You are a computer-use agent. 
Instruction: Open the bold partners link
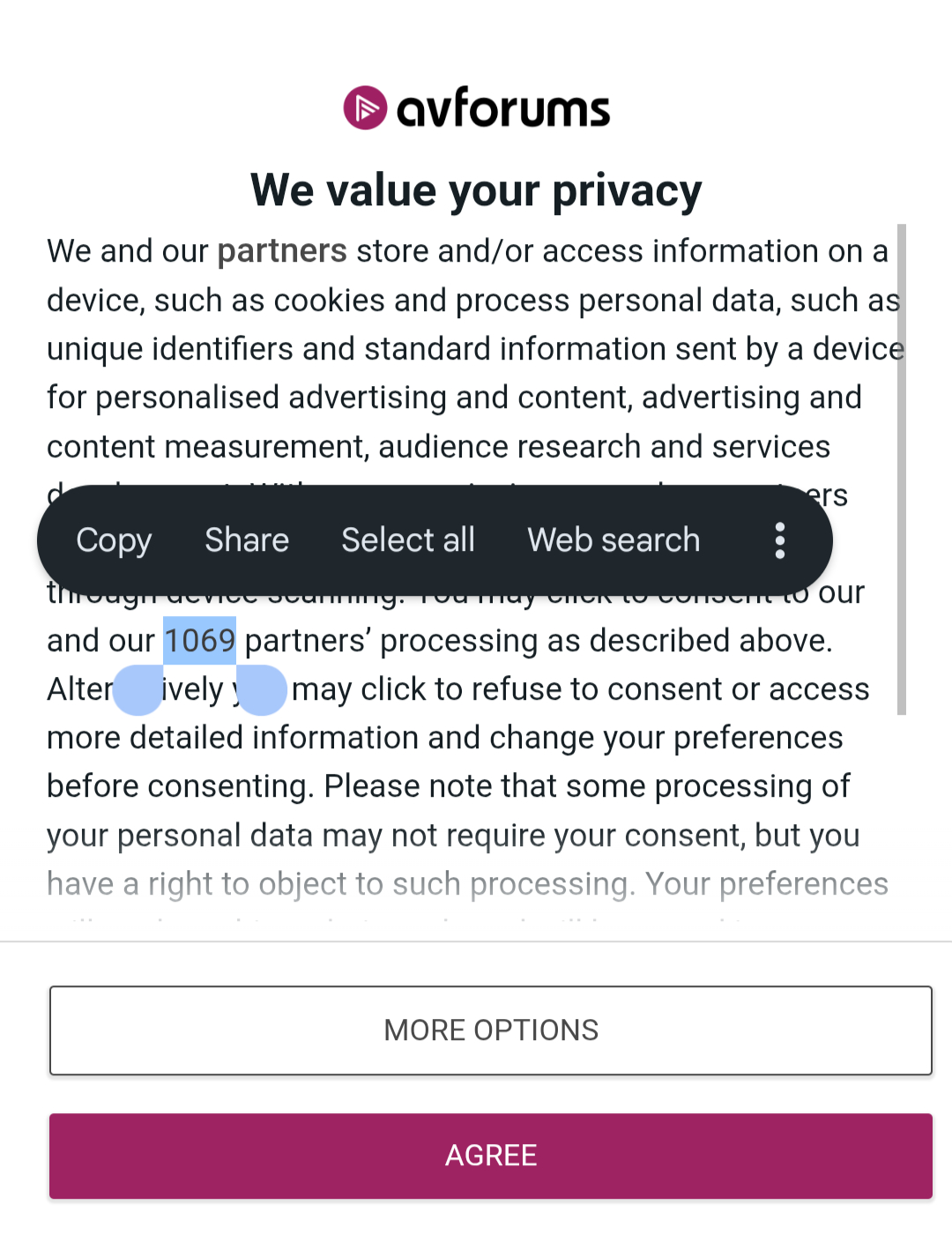tap(282, 251)
